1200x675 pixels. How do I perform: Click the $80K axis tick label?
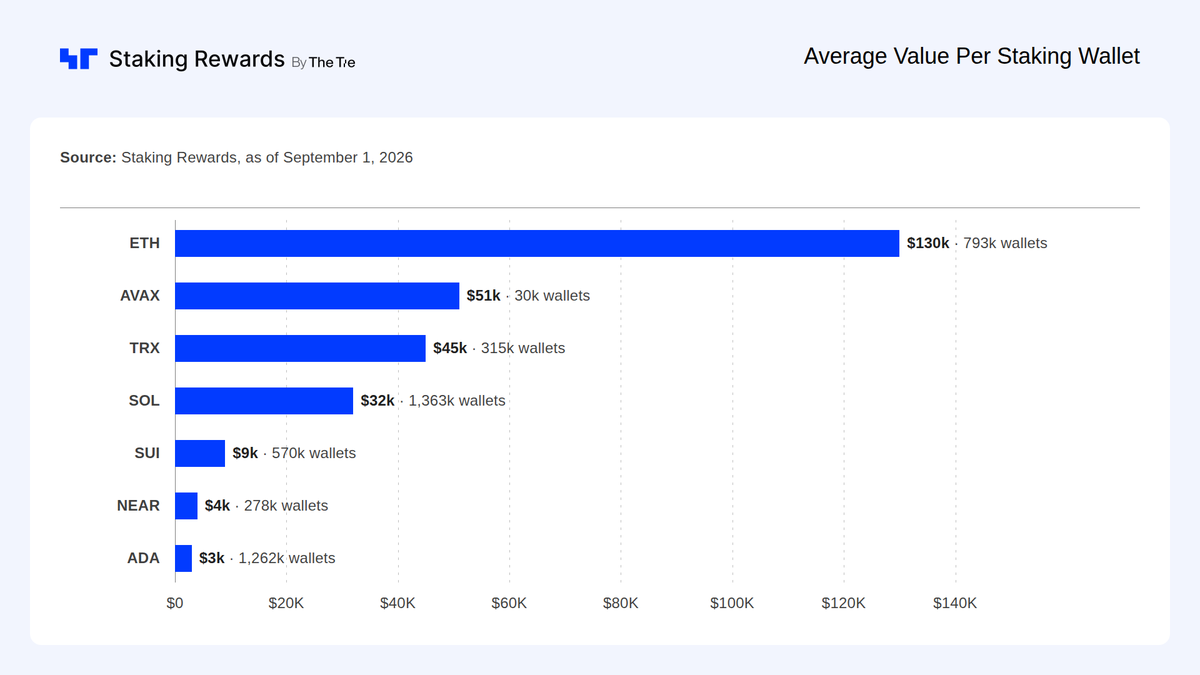pyautogui.click(x=621, y=603)
